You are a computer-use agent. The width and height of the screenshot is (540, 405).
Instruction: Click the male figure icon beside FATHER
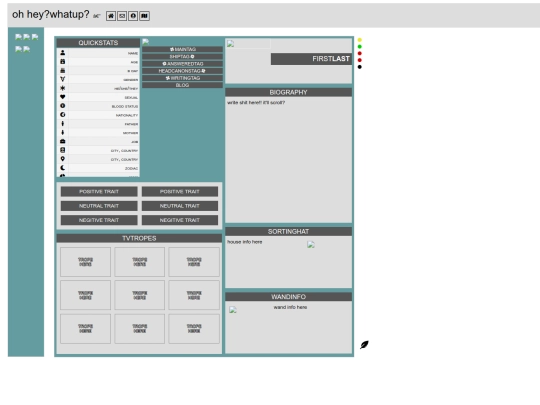point(63,123)
